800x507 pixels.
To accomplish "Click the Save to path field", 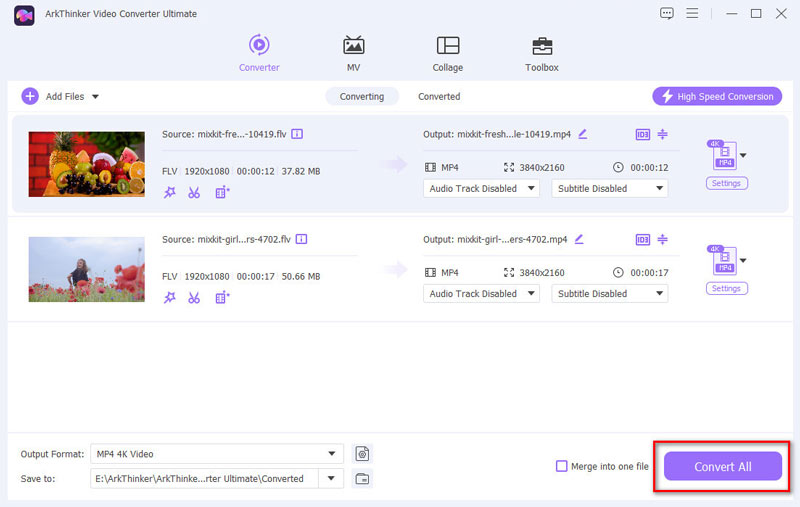I will pyautogui.click(x=204, y=478).
